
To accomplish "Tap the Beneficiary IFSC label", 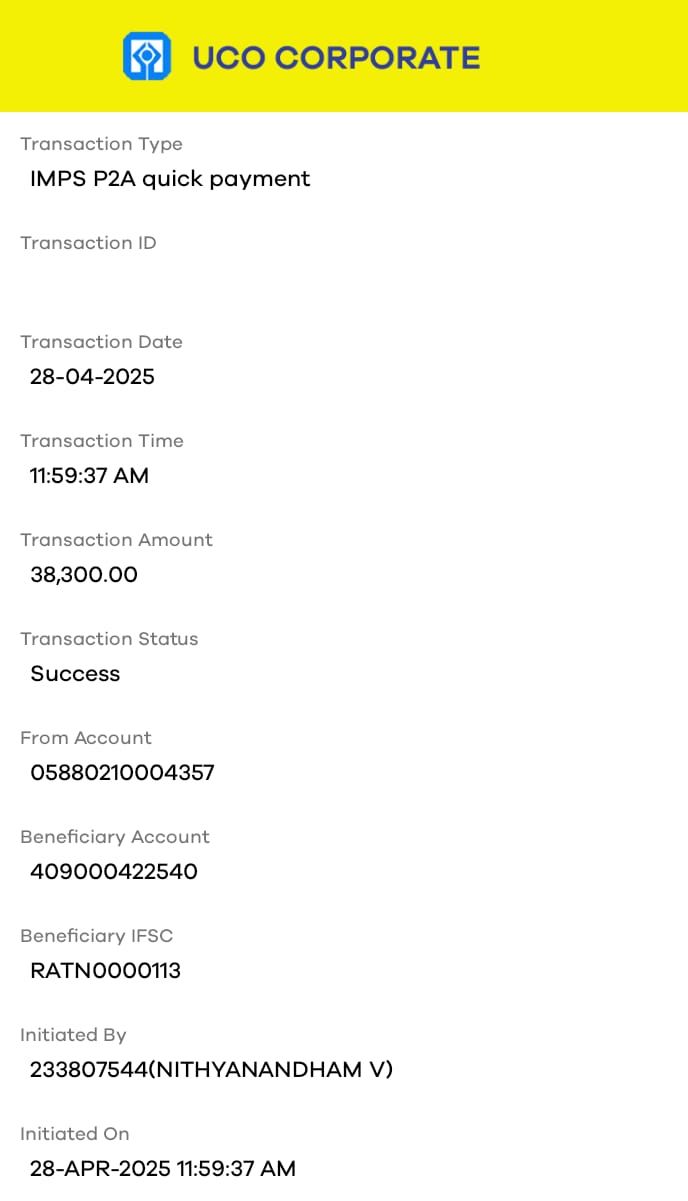I will (x=96, y=936).
